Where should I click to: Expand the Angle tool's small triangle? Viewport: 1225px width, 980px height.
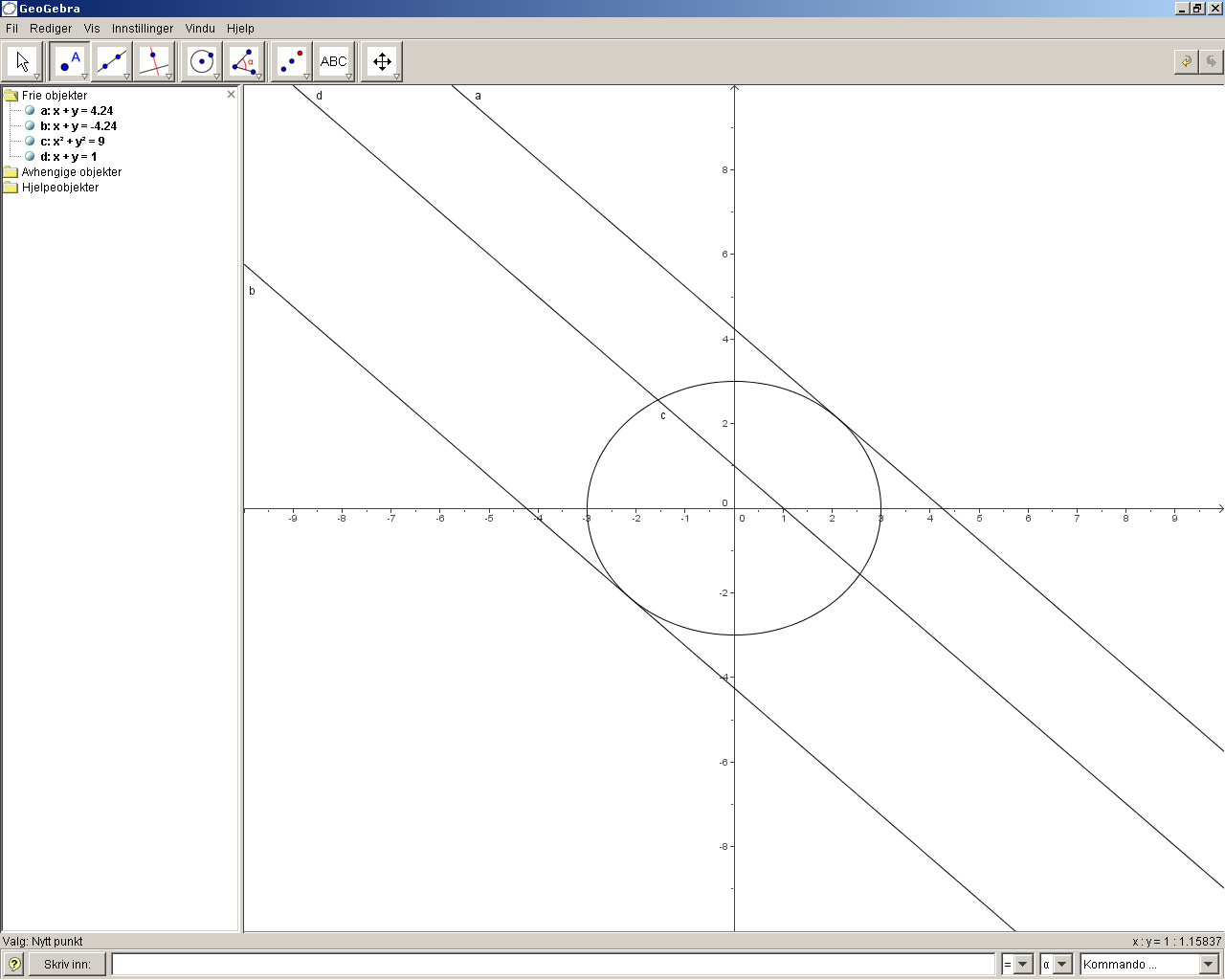pos(258,77)
